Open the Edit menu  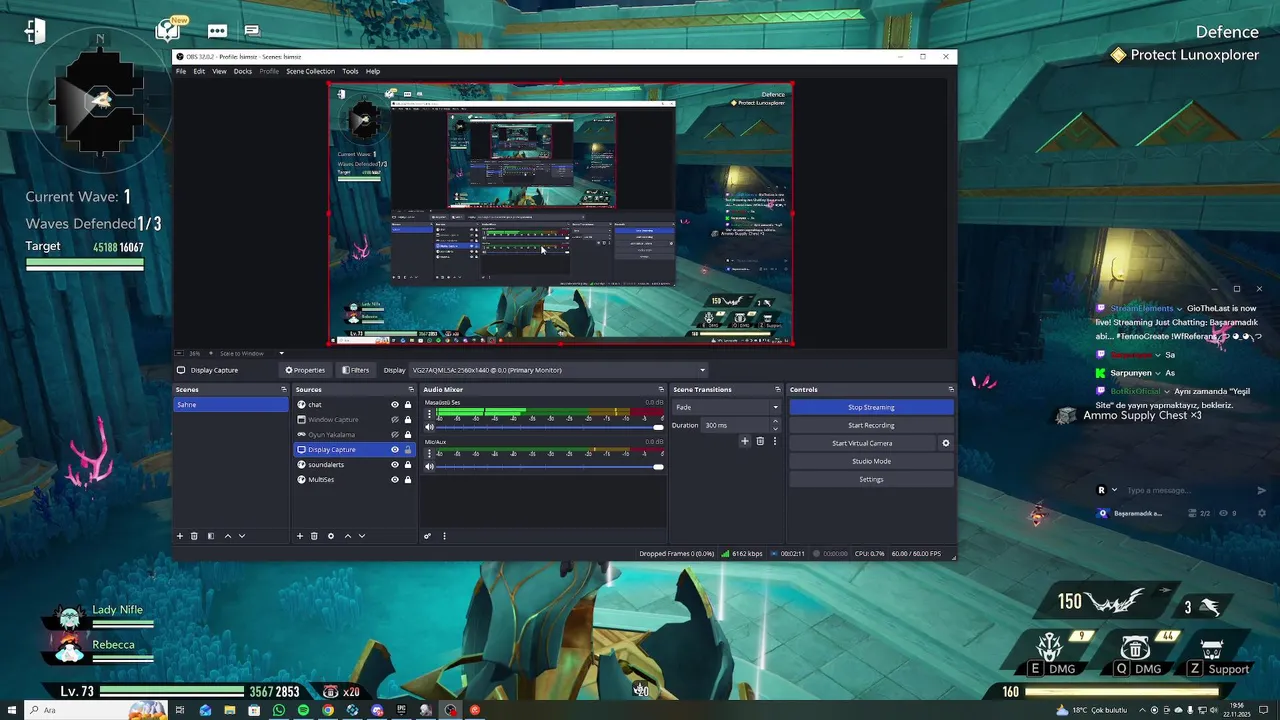coord(199,71)
